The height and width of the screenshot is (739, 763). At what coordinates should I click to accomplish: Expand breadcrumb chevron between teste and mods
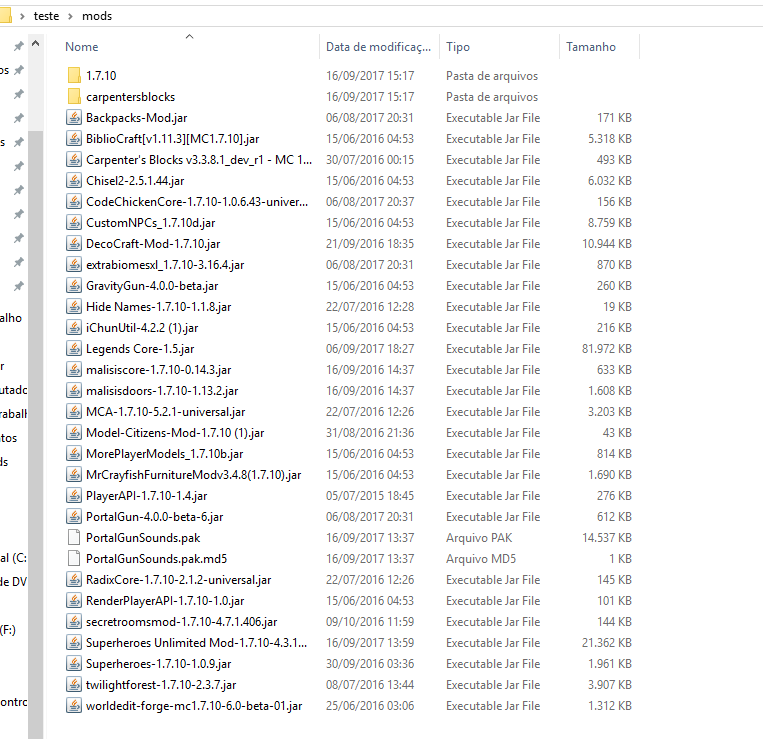[x=71, y=16]
